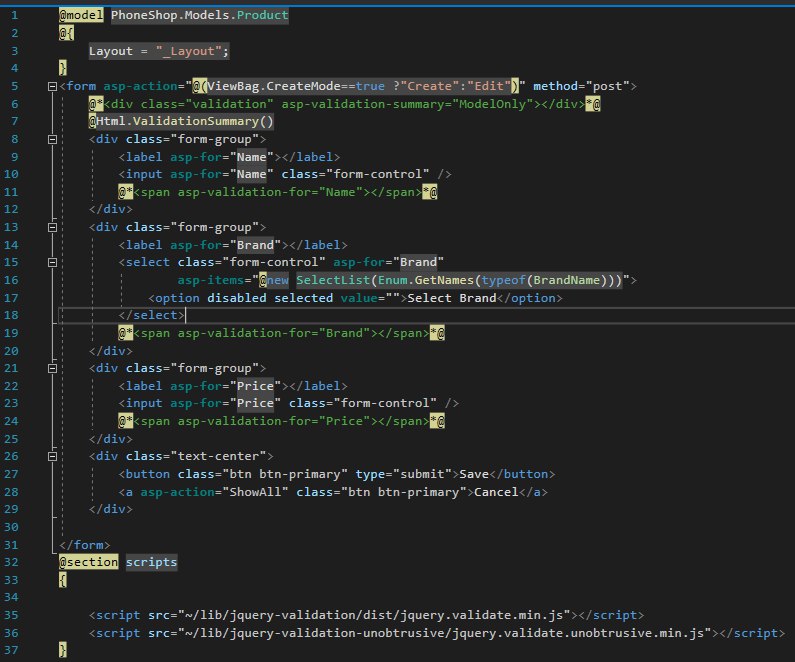Click the closing </select> tag
Viewport: 795px width, 662px height.
[x=152, y=315]
